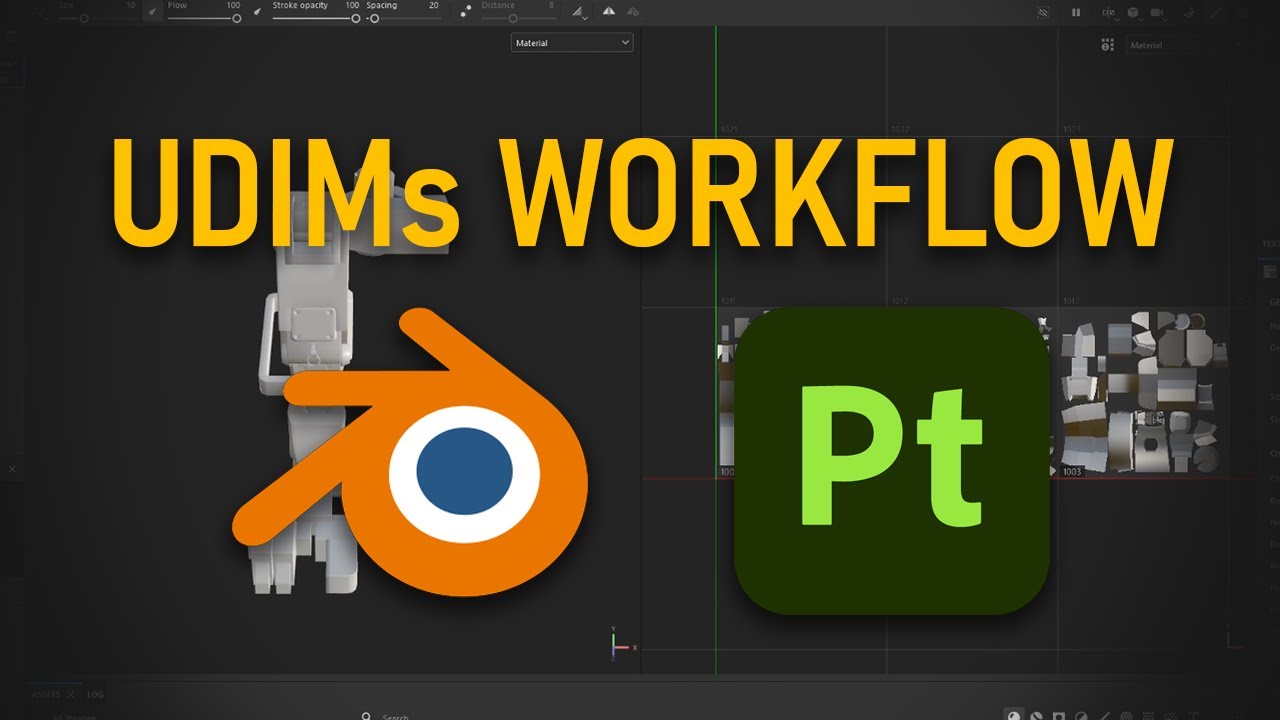Open the UV tile display settings icon
The height and width of the screenshot is (720, 1280).
pos(1107,45)
